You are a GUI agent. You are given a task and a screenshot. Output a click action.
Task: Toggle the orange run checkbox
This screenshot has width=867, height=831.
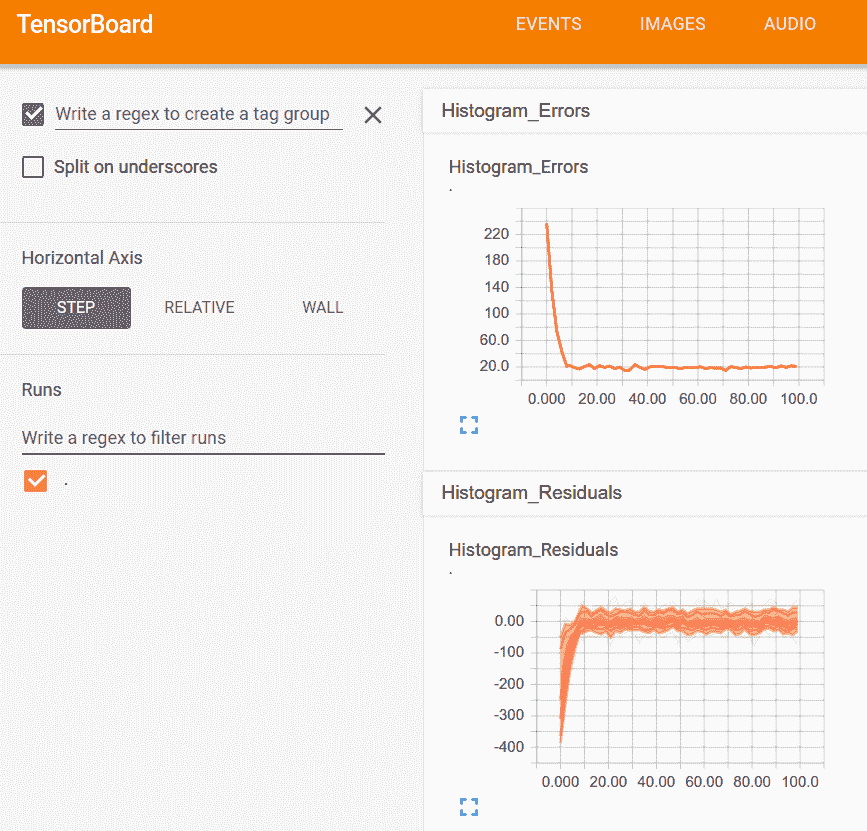point(36,482)
